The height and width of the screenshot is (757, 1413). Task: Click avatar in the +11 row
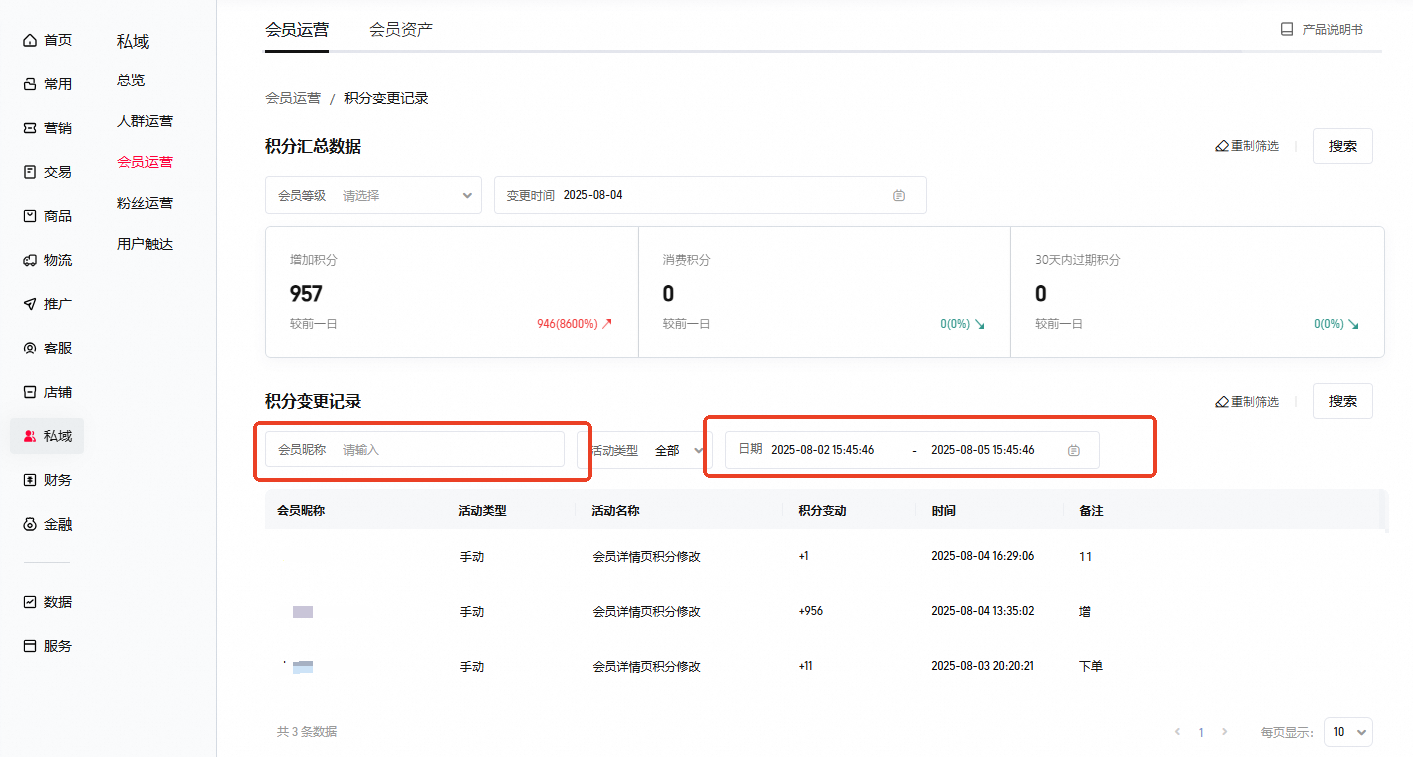pyautogui.click(x=303, y=666)
